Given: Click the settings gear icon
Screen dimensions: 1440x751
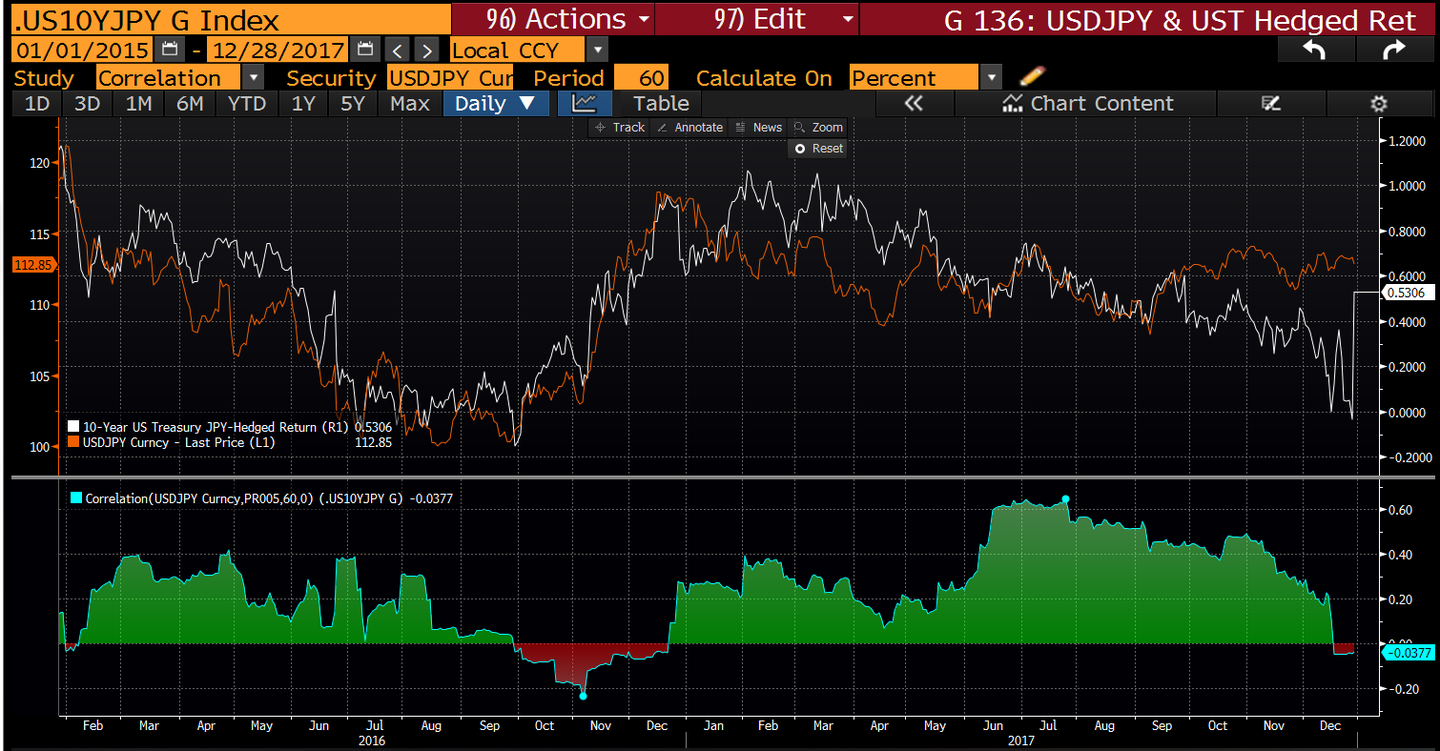Looking at the screenshot, I should (x=1379, y=103).
